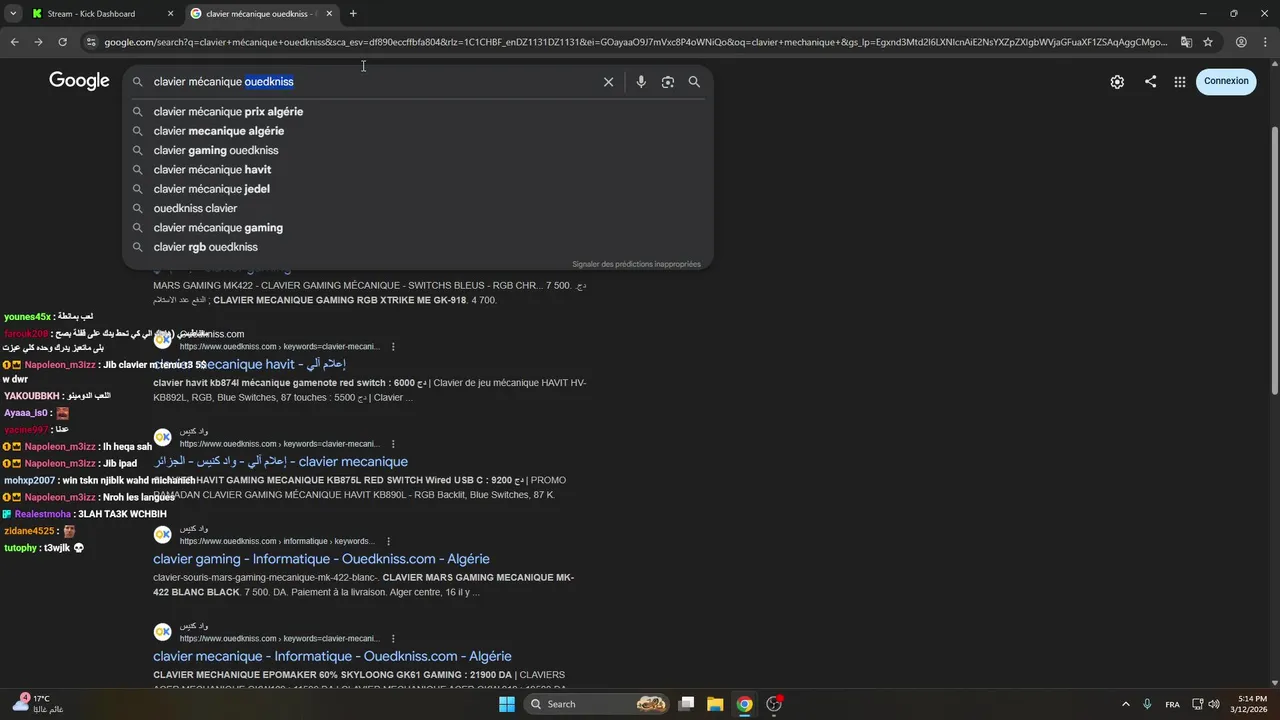Screen dimensions: 1280x720
Task: Pick suggestion ouedkniss clavier
Action: point(418,208)
